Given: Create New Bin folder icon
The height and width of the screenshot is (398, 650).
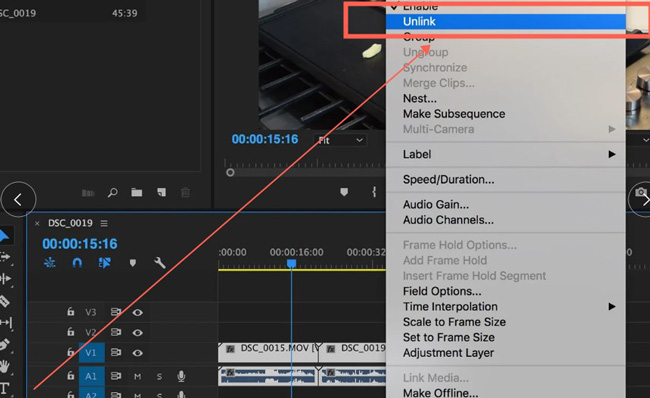Looking at the screenshot, I should 137,192.
